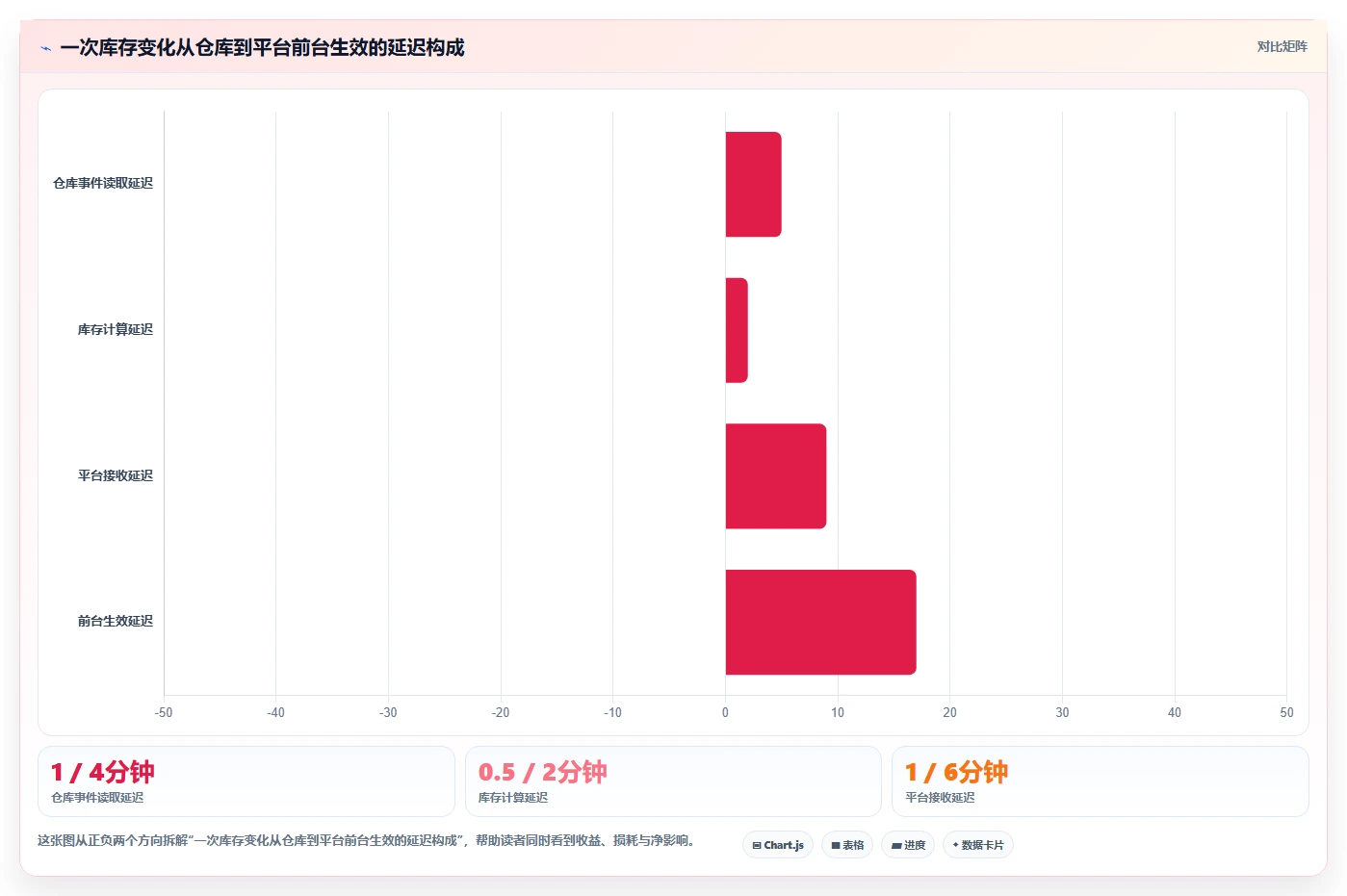Select the 平台接收延迟 bar in chart
Screen dimensions: 1347x896
(x=776, y=476)
